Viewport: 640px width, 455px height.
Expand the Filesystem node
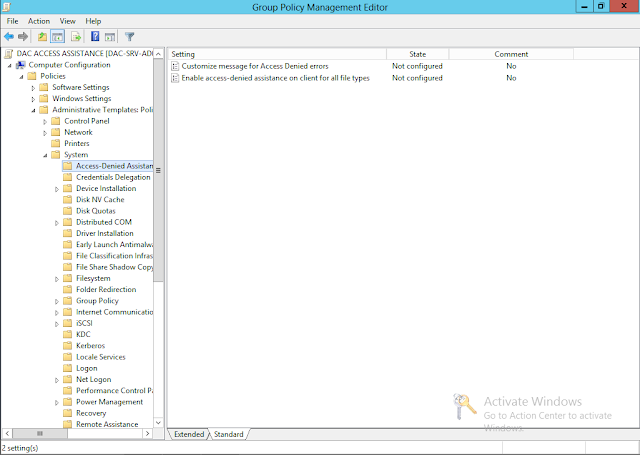pyautogui.click(x=57, y=279)
